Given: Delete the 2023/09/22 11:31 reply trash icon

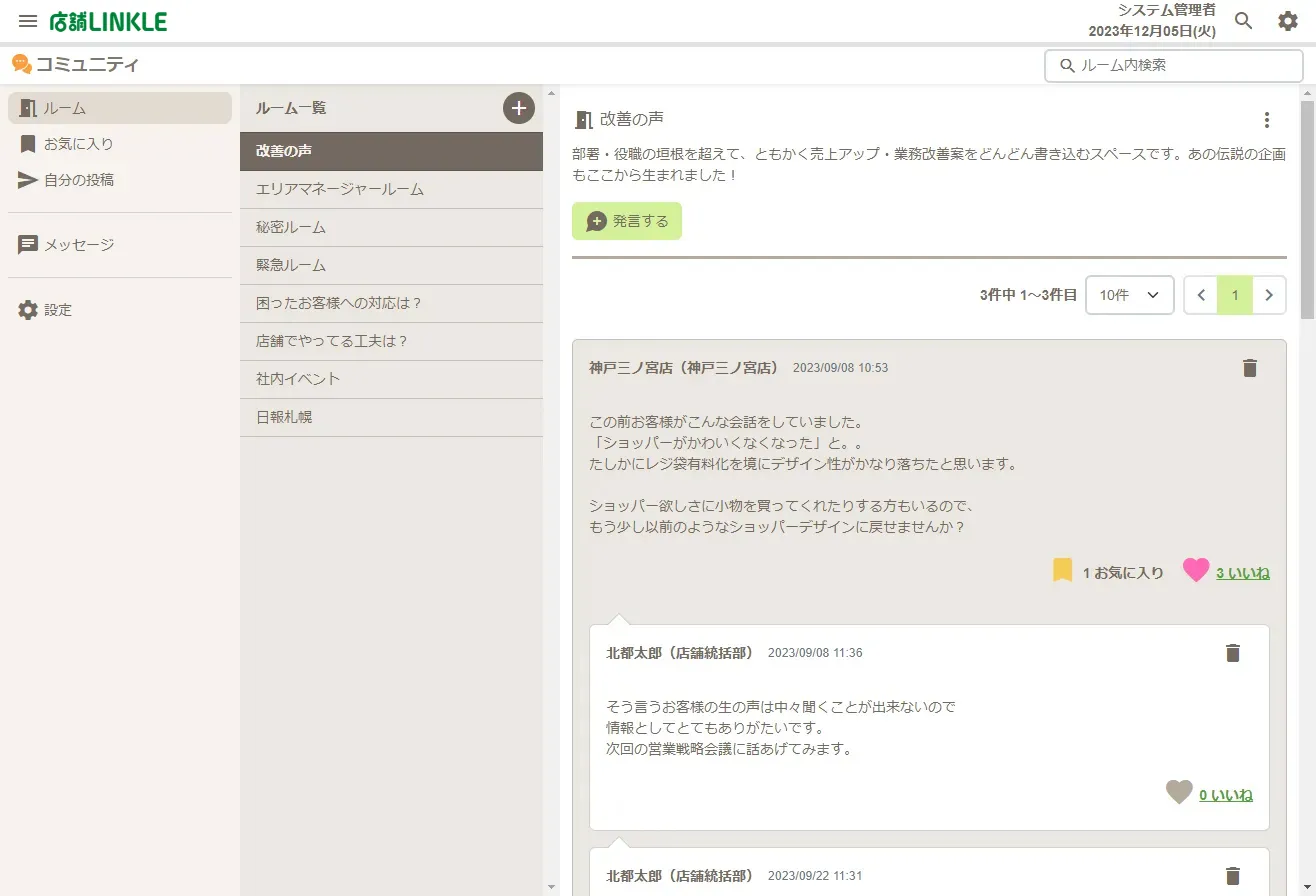Looking at the screenshot, I should click(1232, 876).
